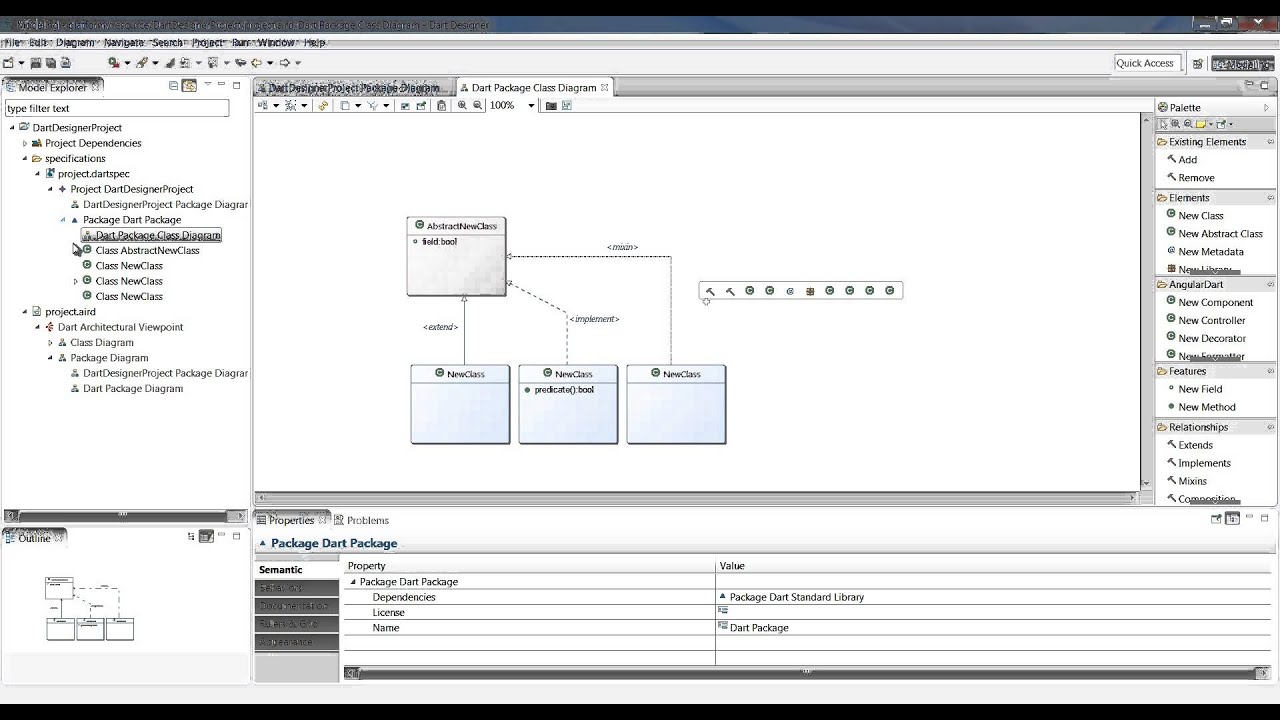Pick New Method in Features palette
1280x720 pixels.
[1200, 407]
